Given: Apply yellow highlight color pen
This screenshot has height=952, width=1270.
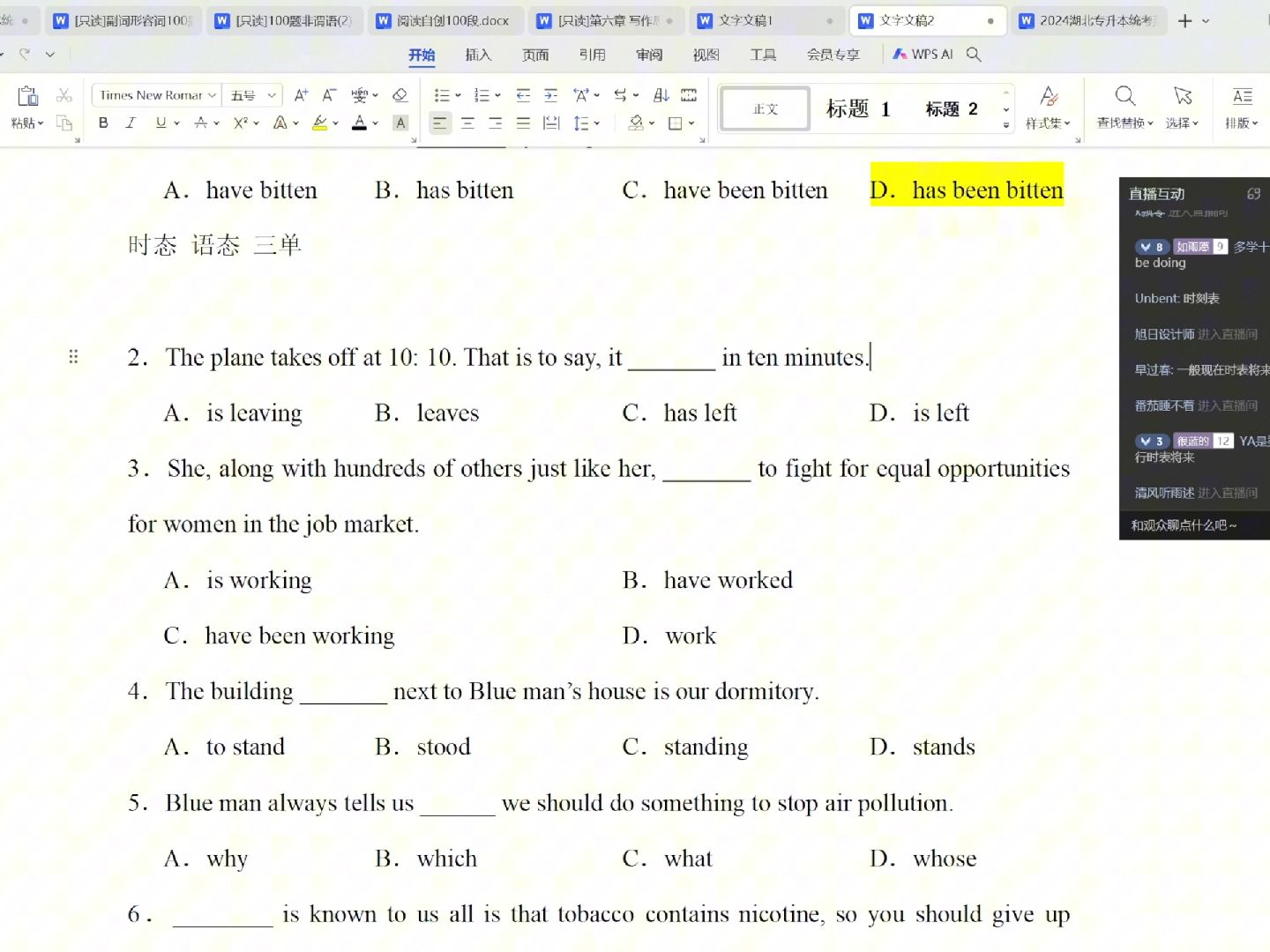Looking at the screenshot, I should [x=320, y=123].
